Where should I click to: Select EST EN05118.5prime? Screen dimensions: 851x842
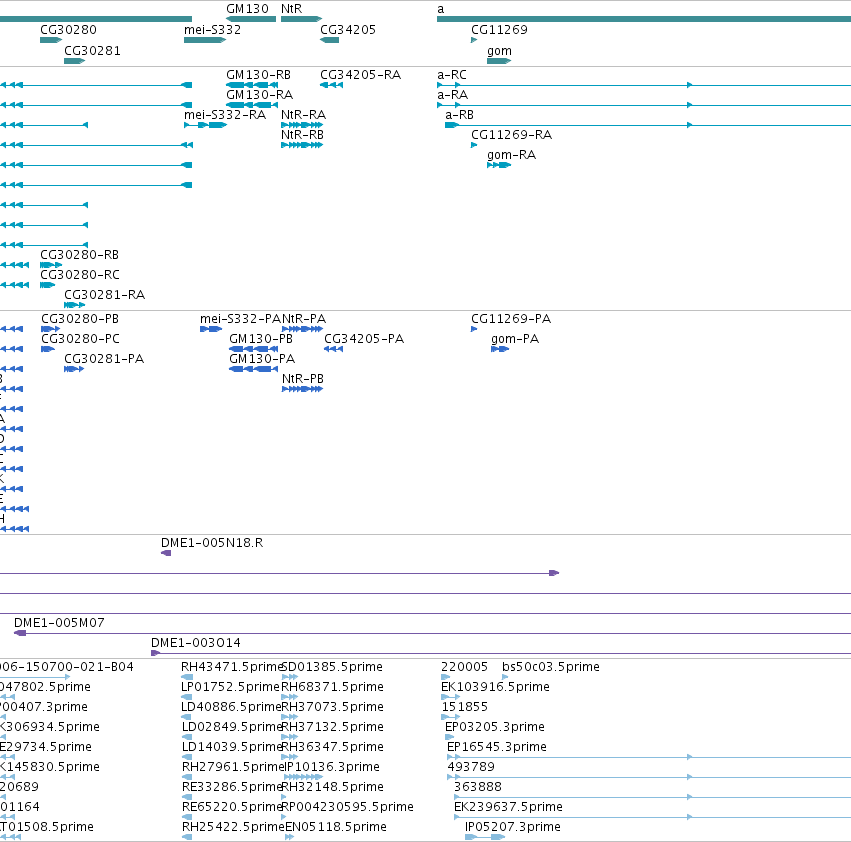pos(289,837)
